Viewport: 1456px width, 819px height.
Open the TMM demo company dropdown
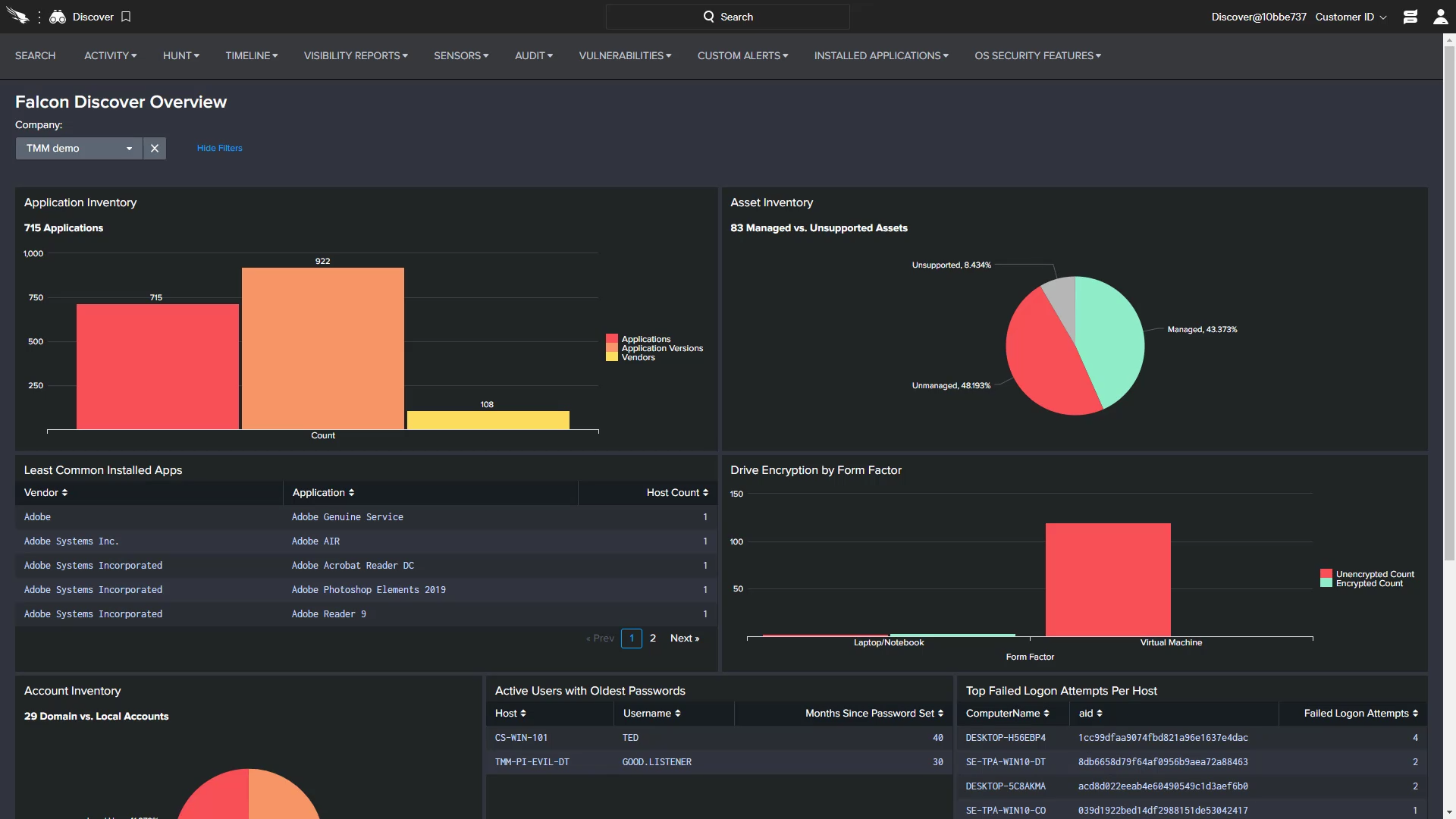(79, 149)
